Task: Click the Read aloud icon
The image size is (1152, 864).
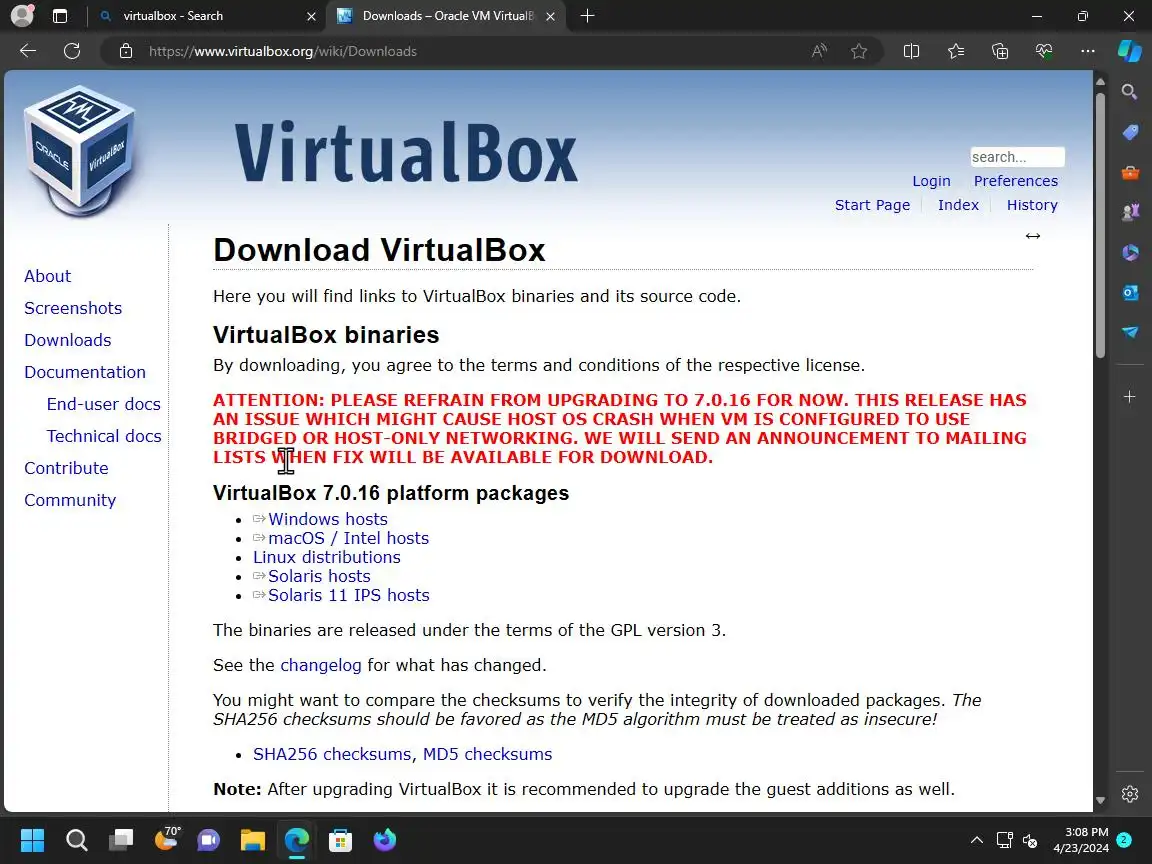Action: pos(818,51)
